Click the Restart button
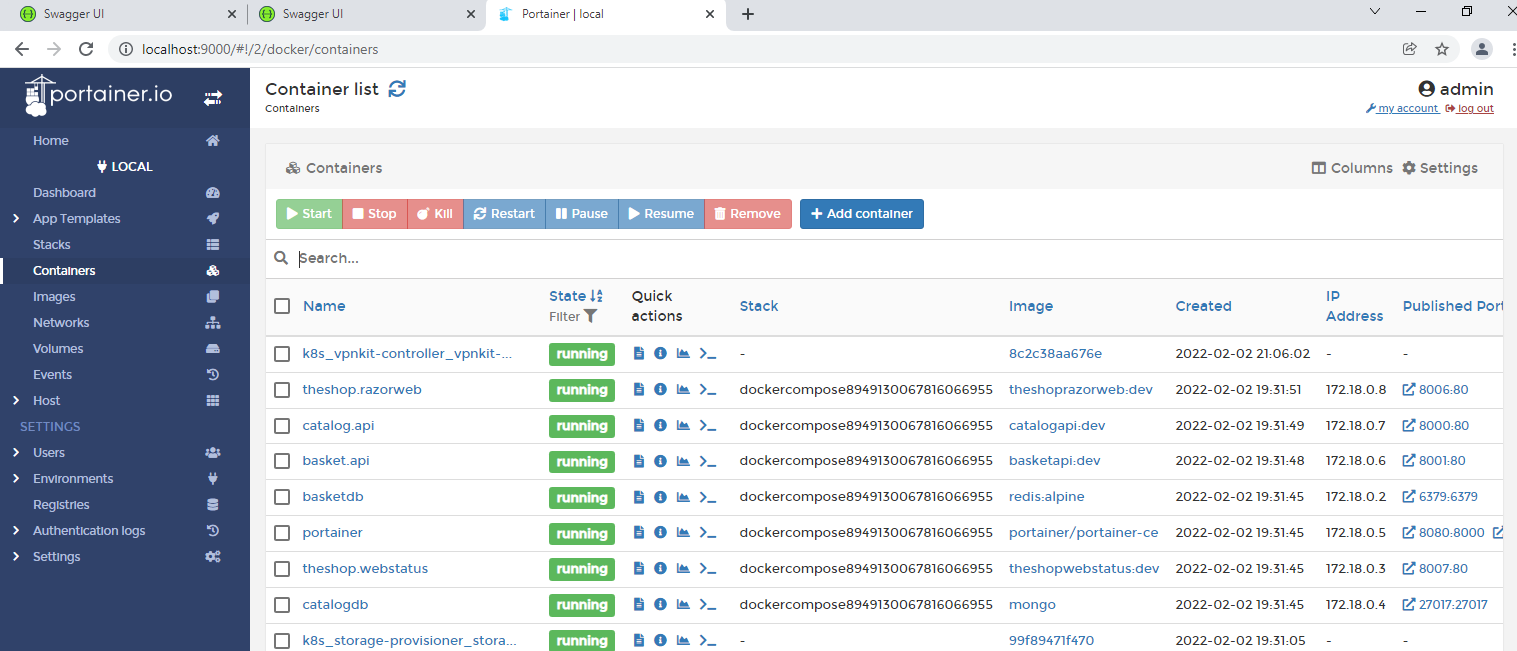Image resolution: width=1517 pixels, height=651 pixels. pos(504,214)
